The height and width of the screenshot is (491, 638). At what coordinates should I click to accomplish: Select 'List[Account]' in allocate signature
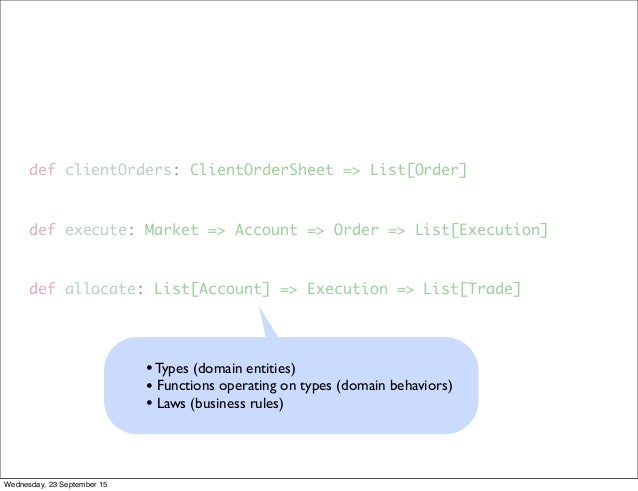tap(212, 289)
